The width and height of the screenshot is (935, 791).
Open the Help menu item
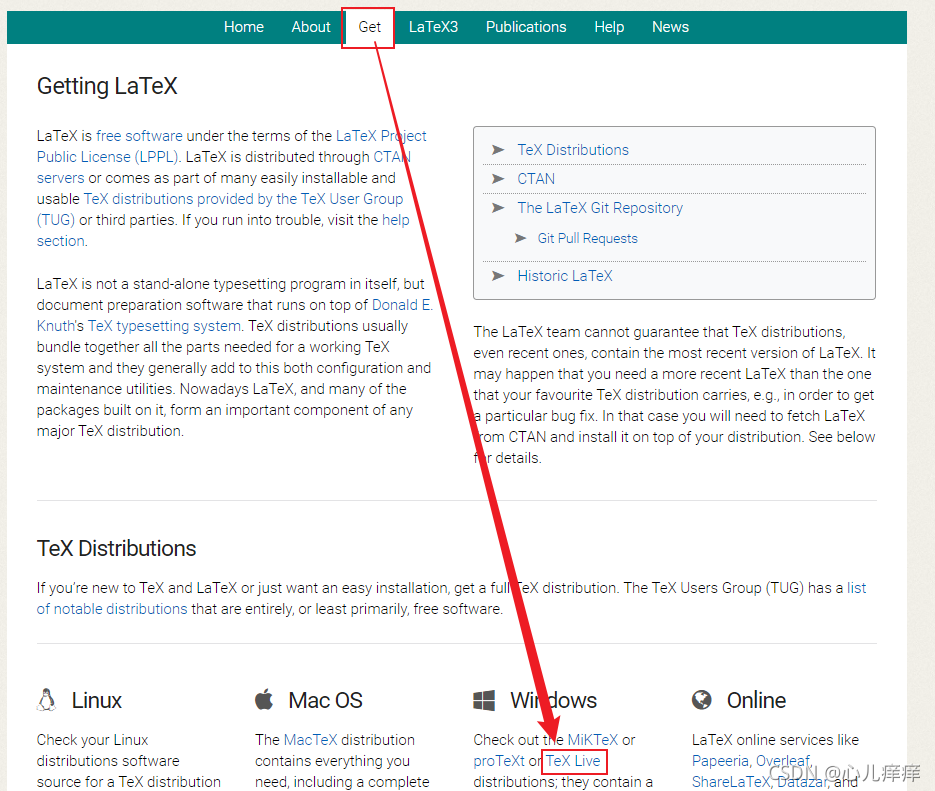click(x=609, y=27)
